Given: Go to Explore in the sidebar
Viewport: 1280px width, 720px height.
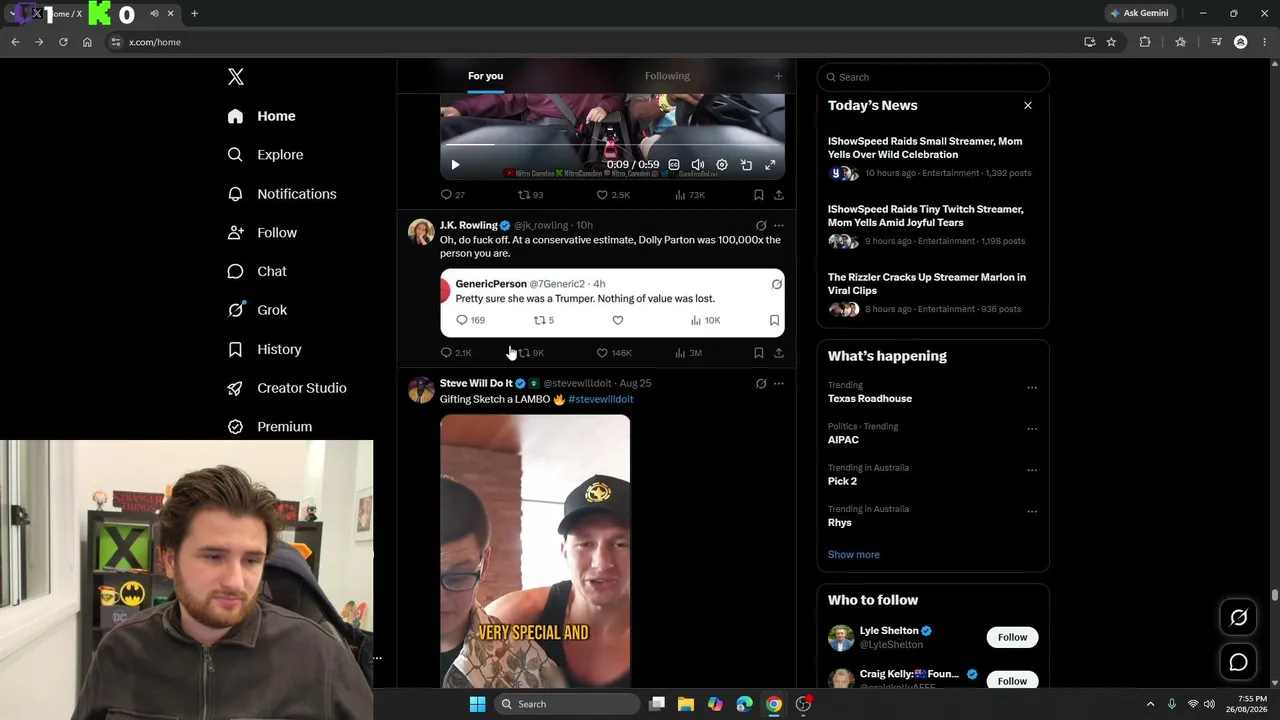Looking at the screenshot, I should click(265, 155).
